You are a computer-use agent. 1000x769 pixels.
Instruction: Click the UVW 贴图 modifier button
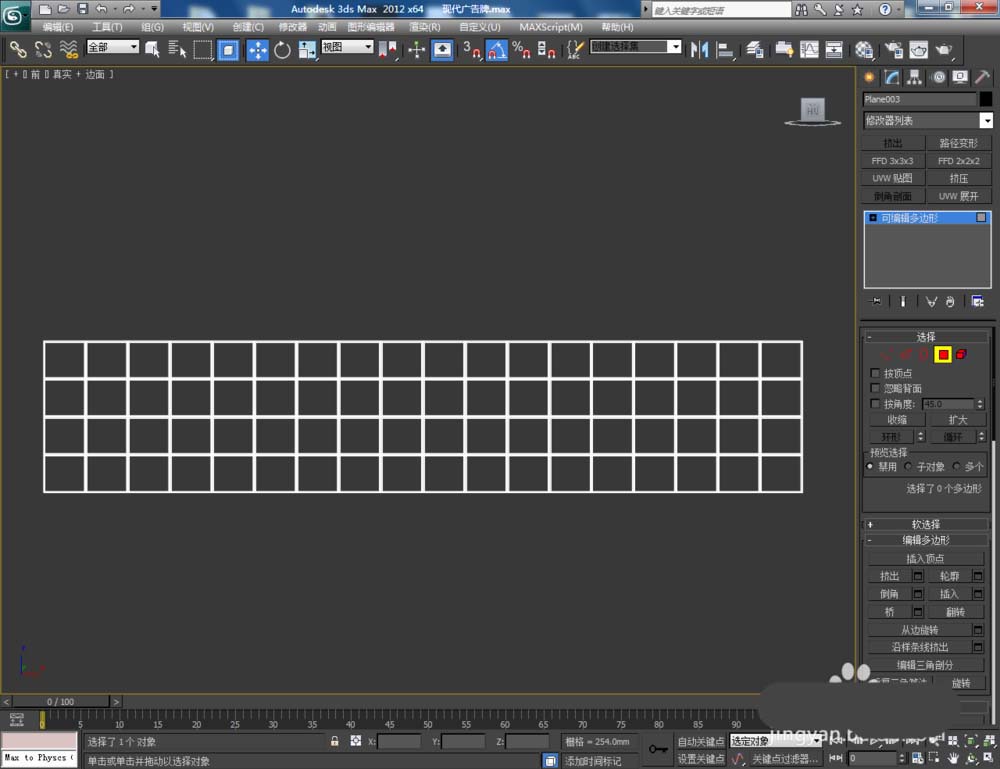tap(893, 178)
